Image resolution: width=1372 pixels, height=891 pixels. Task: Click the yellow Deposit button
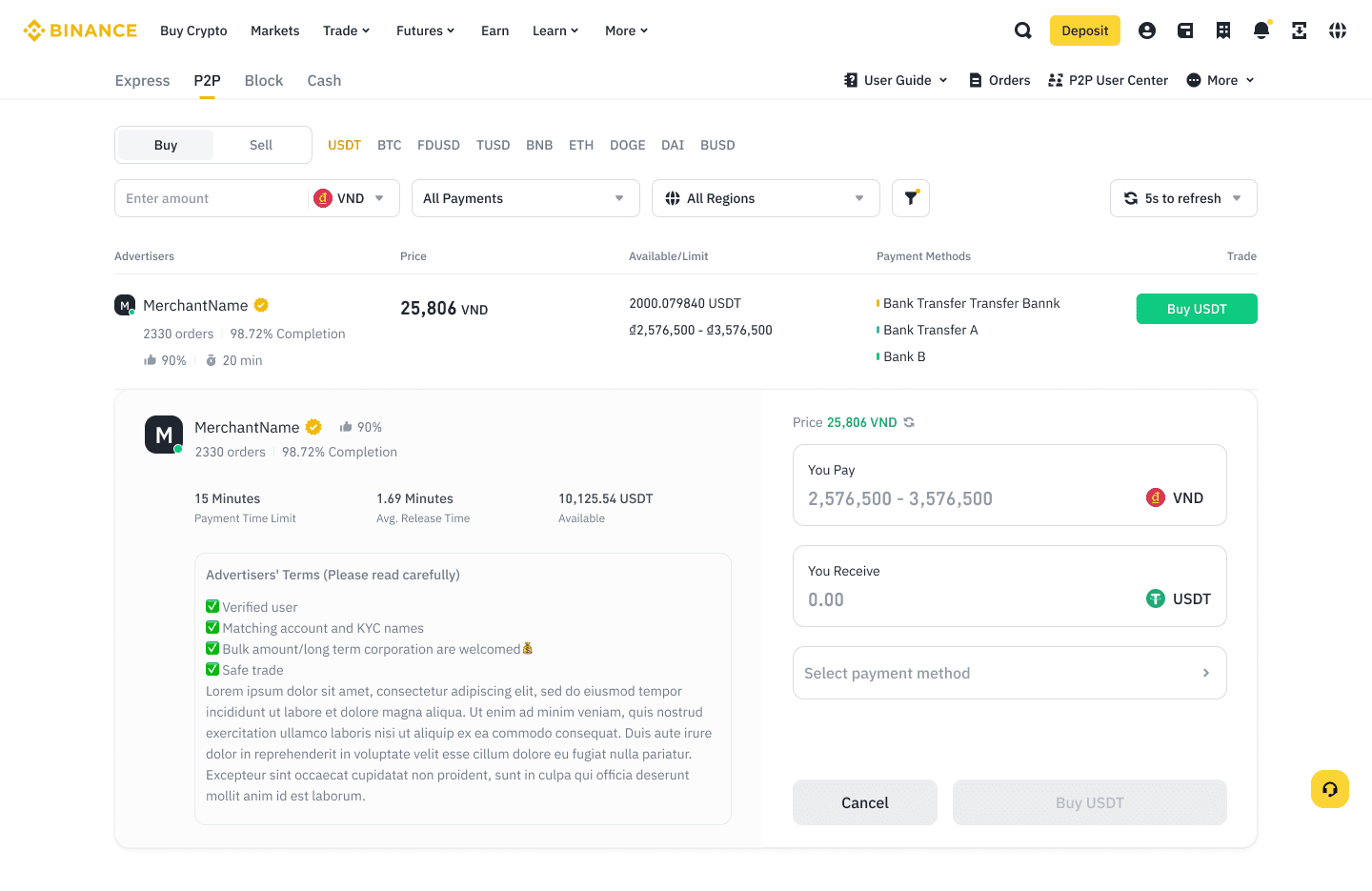pyautogui.click(x=1085, y=30)
